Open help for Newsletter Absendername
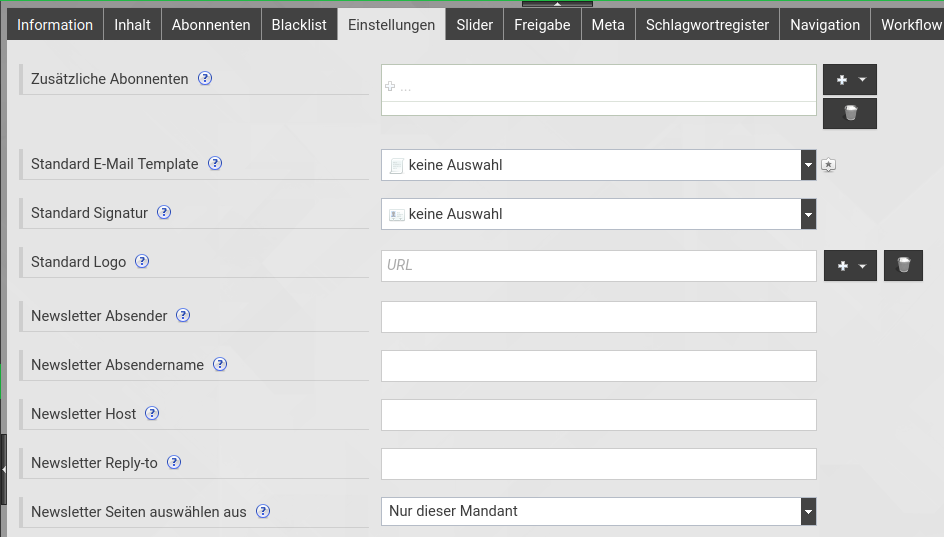 click(220, 364)
